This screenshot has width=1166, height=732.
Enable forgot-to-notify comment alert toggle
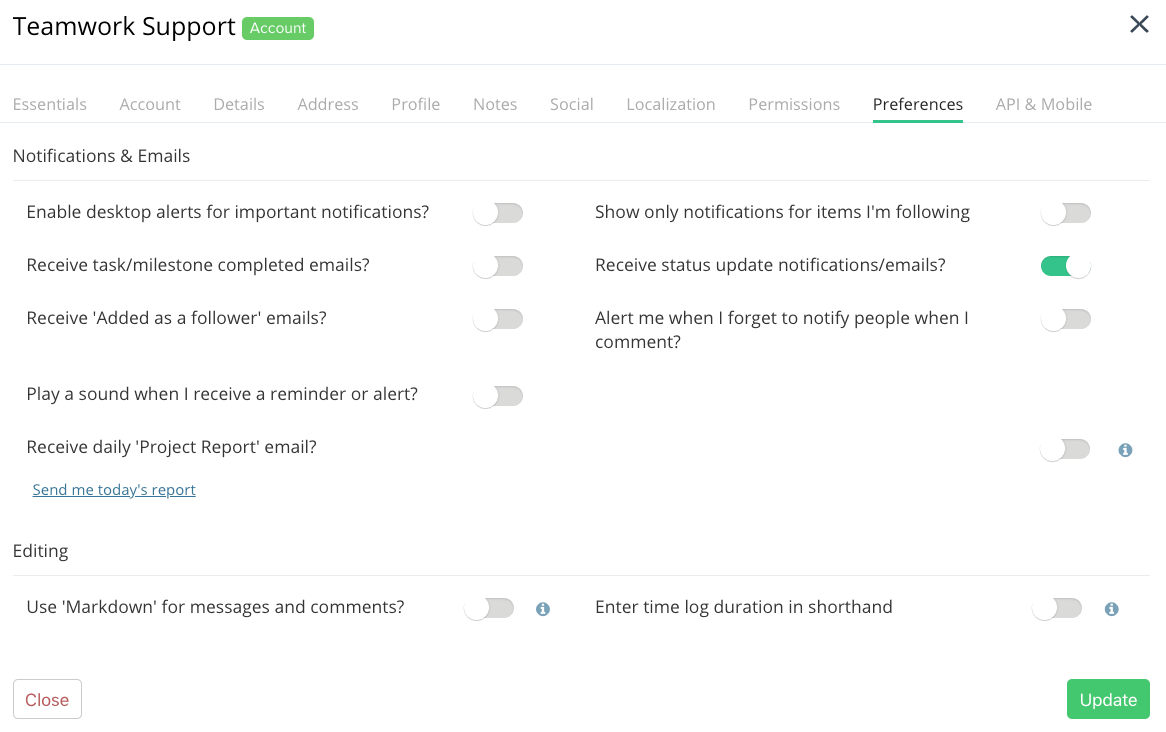click(x=1066, y=319)
